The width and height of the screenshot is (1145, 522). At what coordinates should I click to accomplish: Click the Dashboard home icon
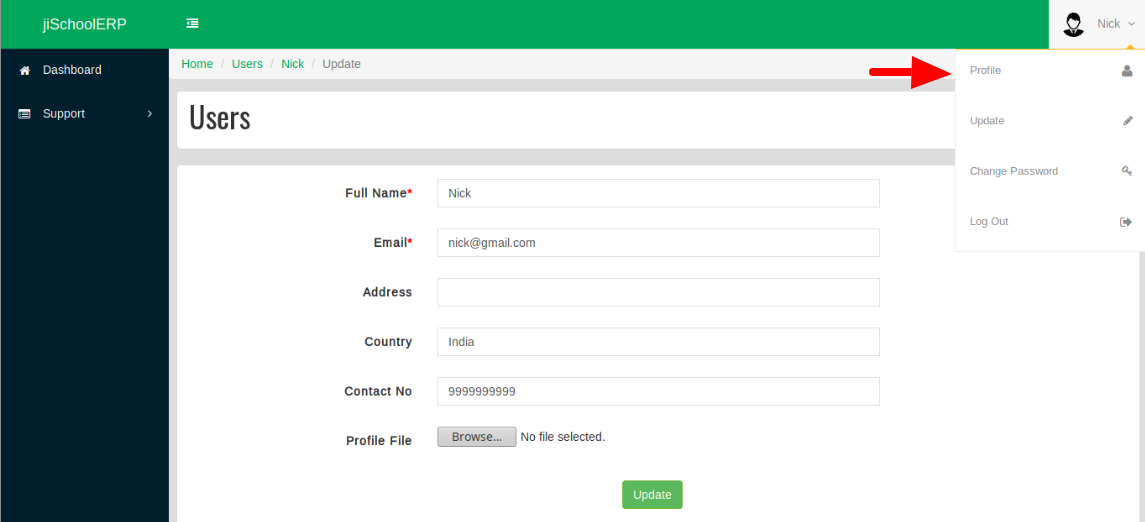coord(25,70)
